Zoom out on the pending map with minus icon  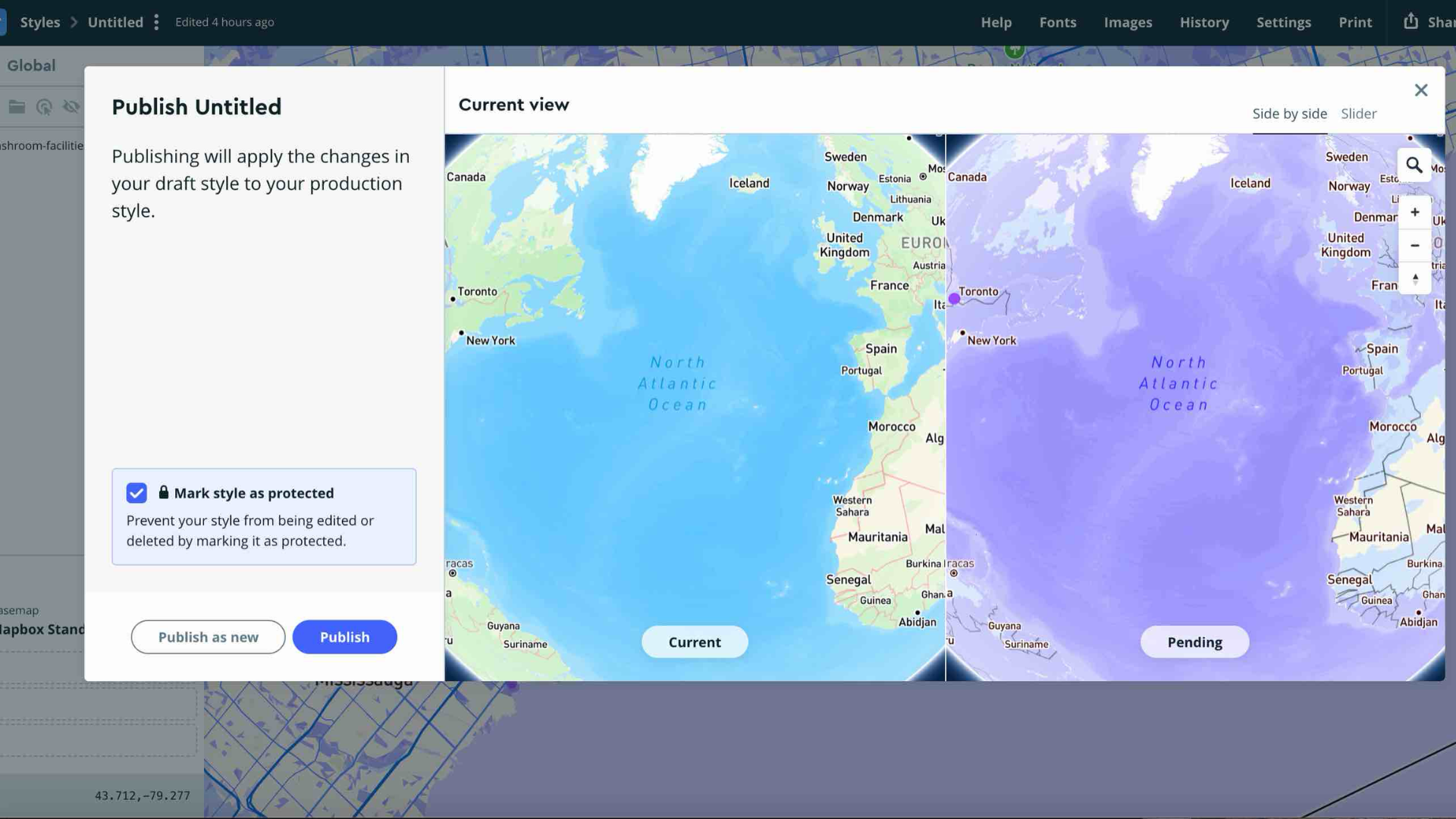tap(1415, 245)
